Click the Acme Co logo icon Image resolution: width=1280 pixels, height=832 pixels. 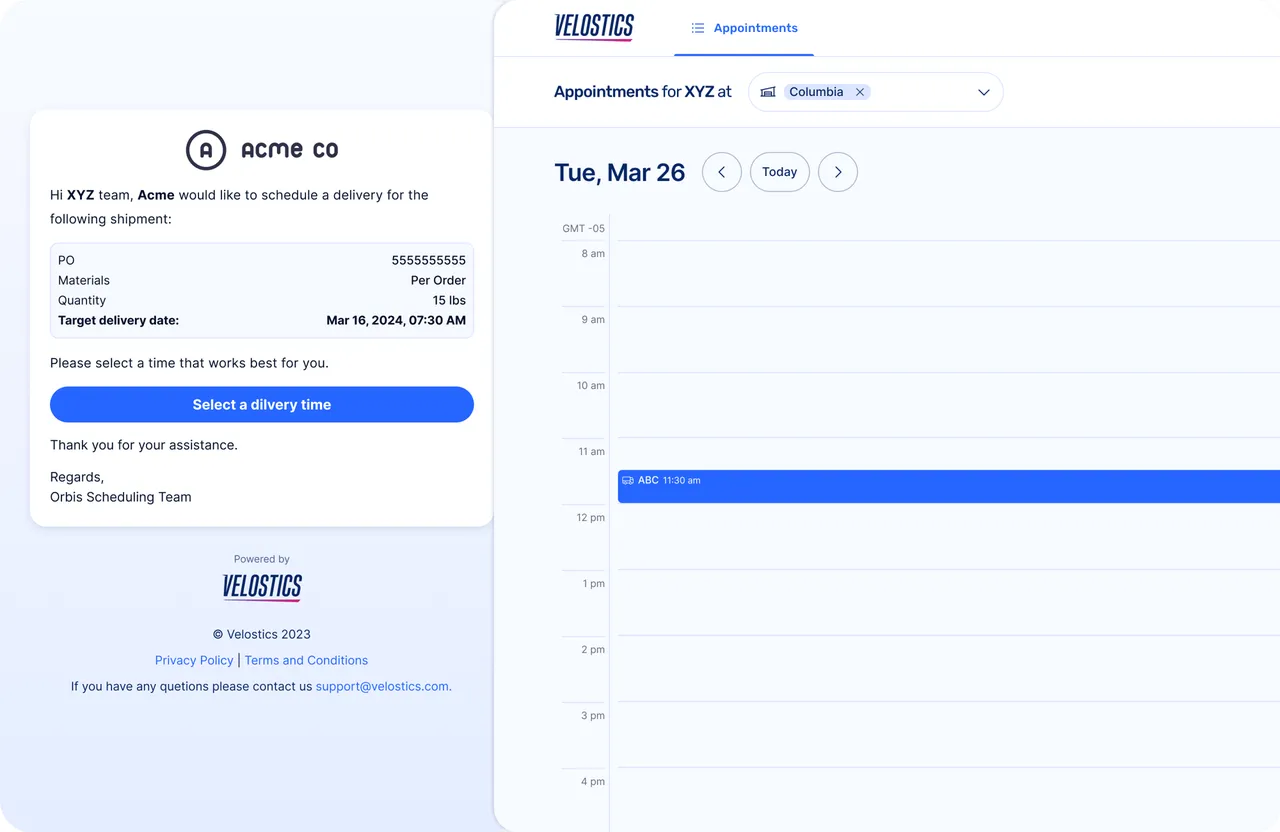coord(206,150)
